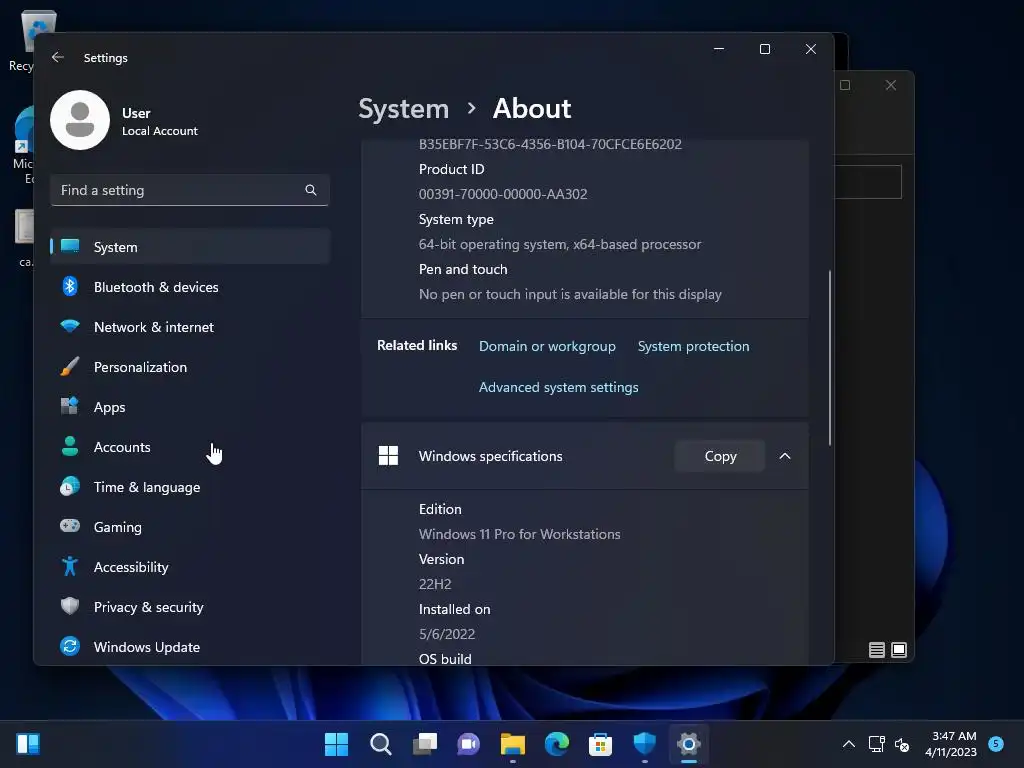
Task: Click the Bluetooth icon in sidebar
Action: [x=70, y=286]
